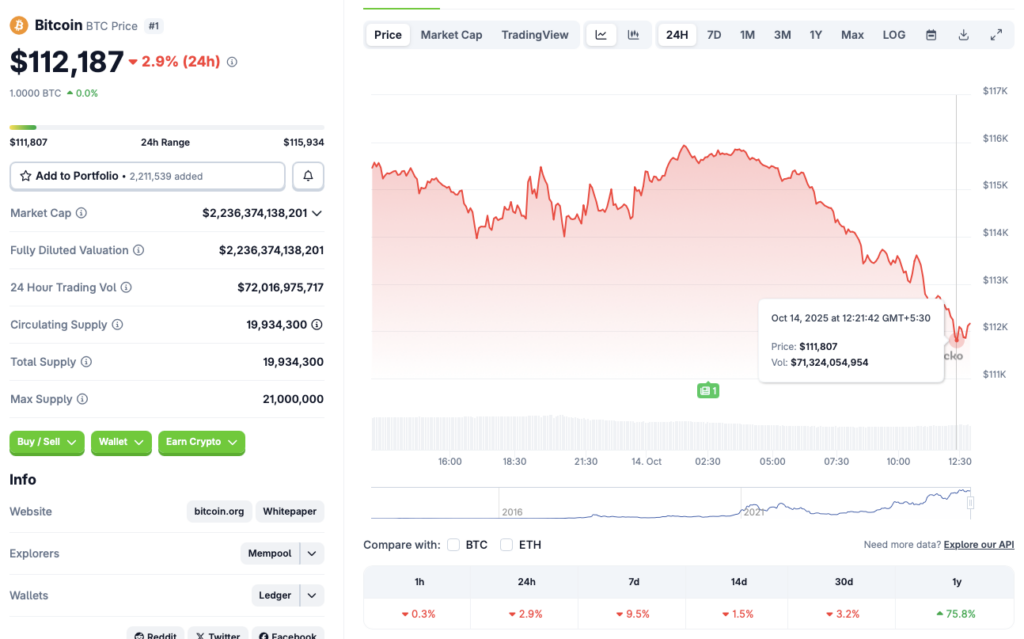Expand chart to fullscreen
This screenshot has height=639, width=1024.
[x=996, y=35]
